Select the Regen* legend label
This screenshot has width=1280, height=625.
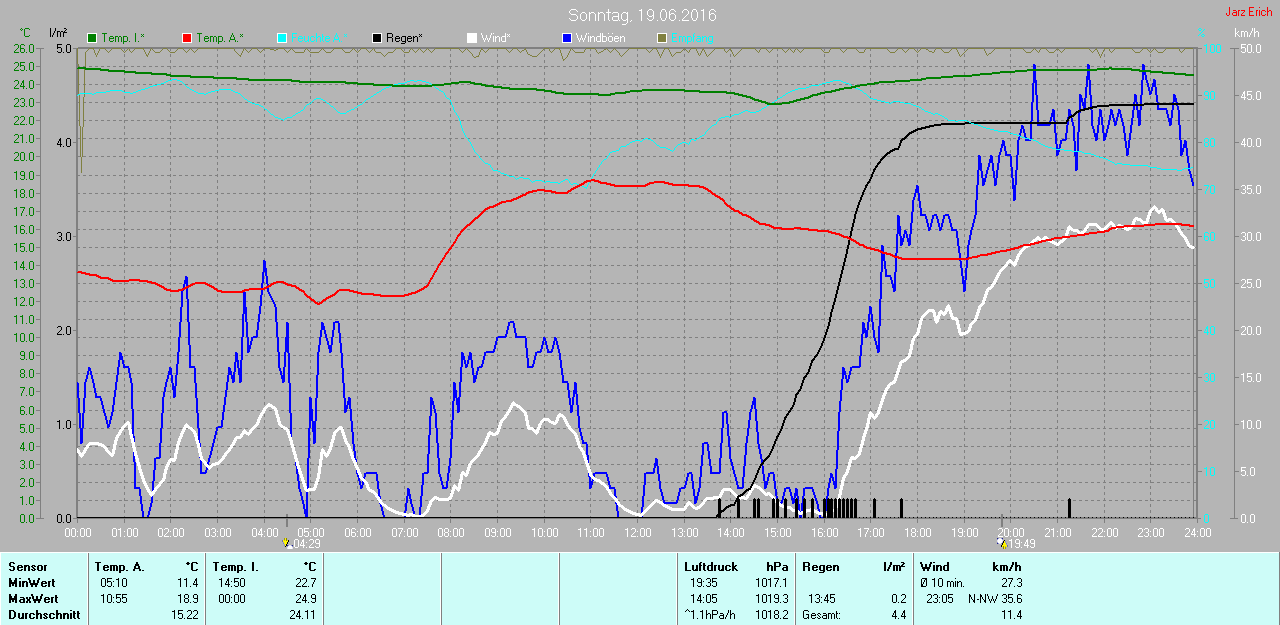tap(404, 38)
